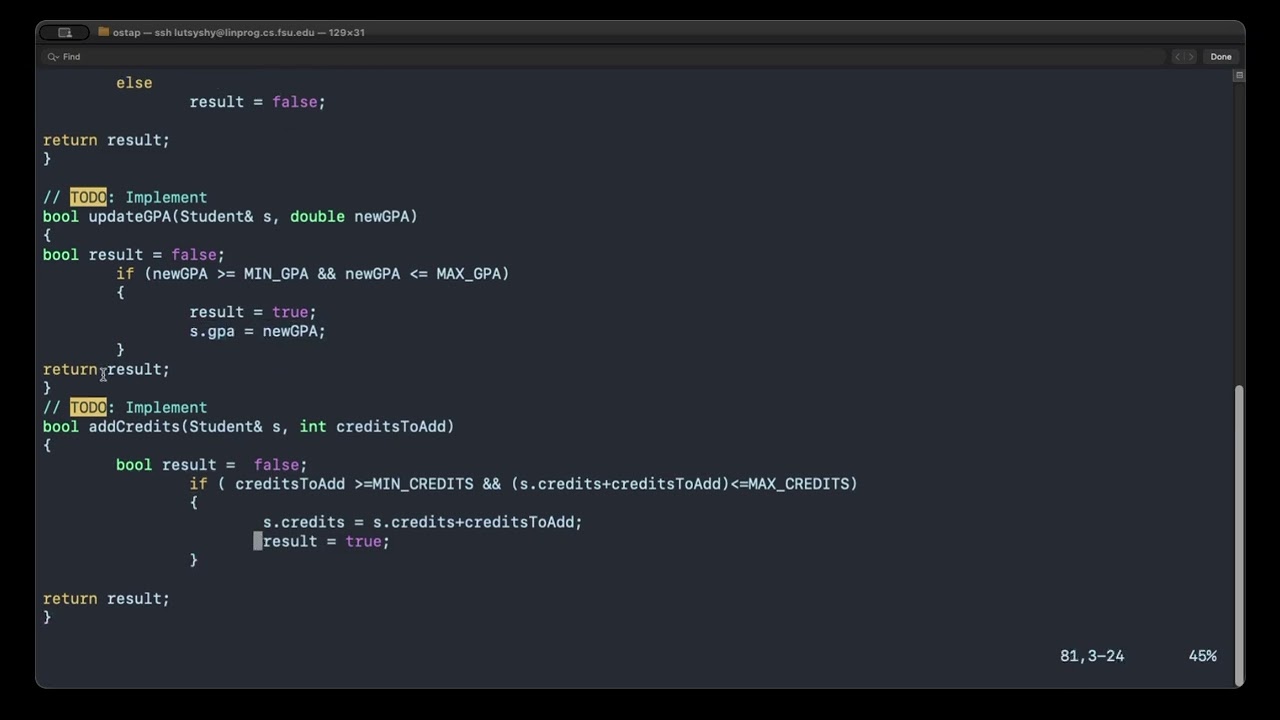Click the window title 'ostap — ssh lutsyshy@linprog.cs.fsu.edu'
Screen dimensions: 1280x720
[x=214, y=32]
